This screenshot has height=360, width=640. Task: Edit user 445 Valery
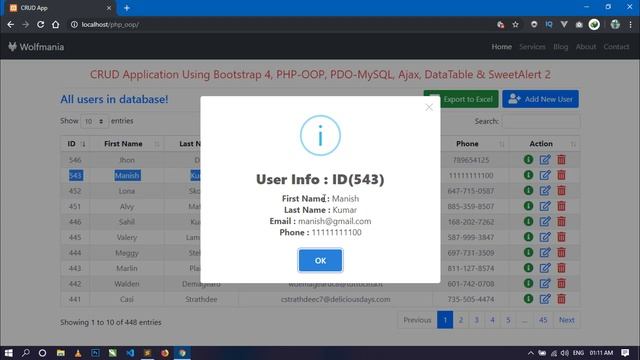pyautogui.click(x=545, y=237)
